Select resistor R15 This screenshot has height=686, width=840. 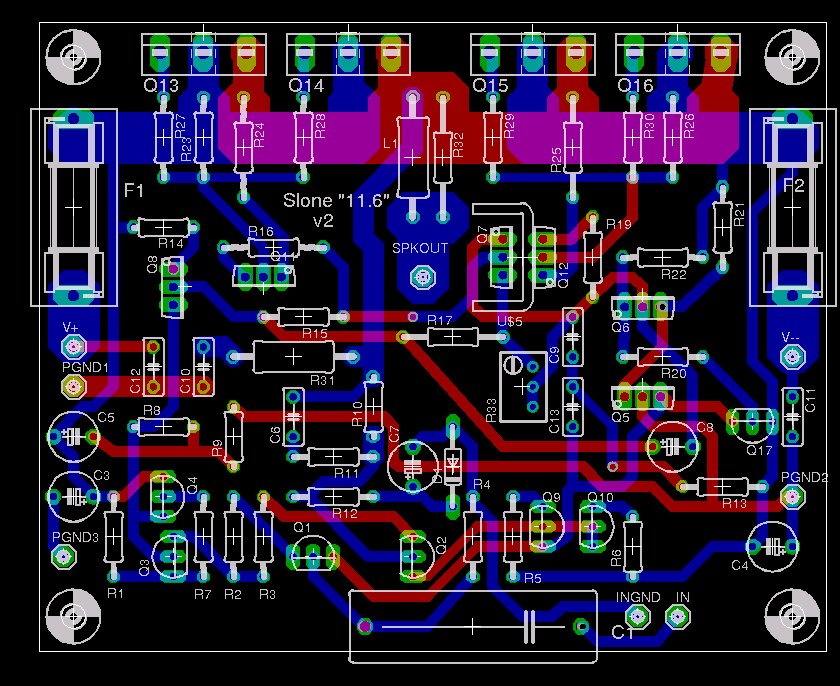click(x=303, y=317)
